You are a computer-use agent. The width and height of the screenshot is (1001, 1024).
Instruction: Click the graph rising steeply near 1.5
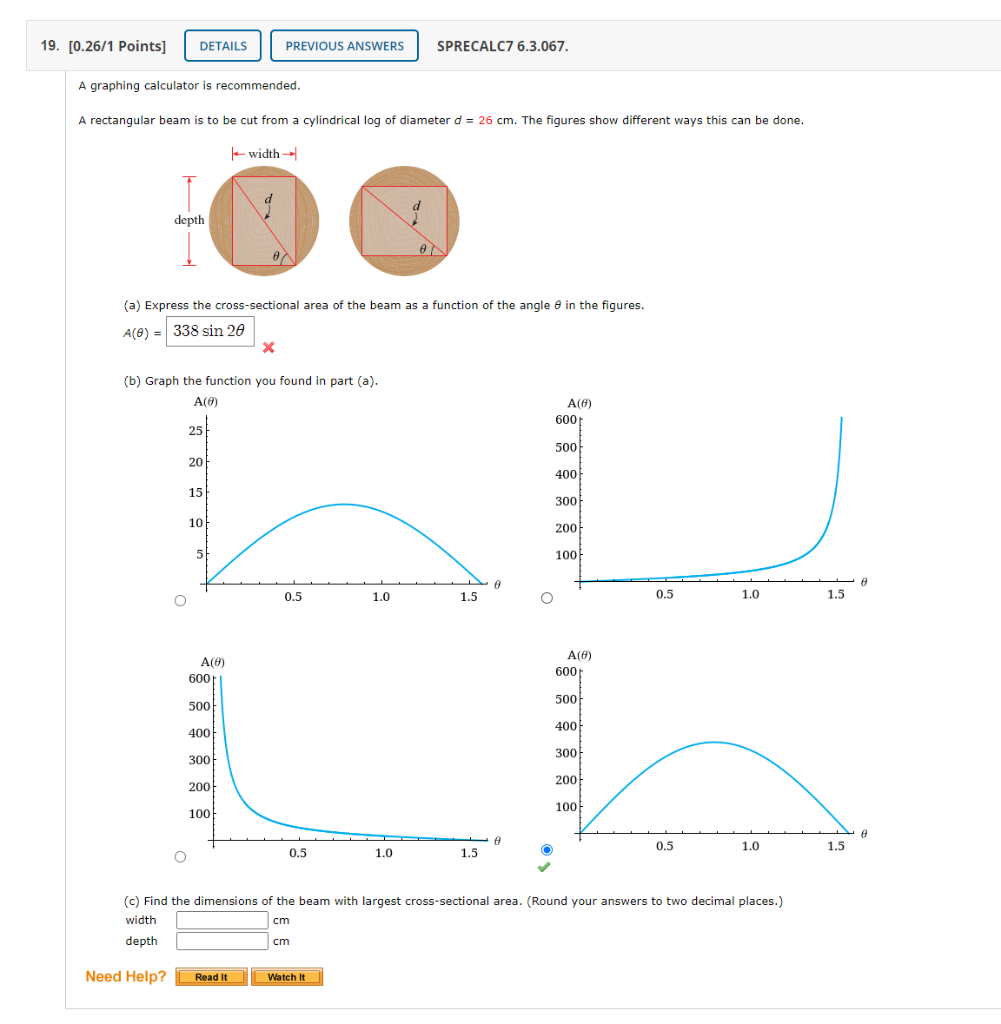coord(712,500)
